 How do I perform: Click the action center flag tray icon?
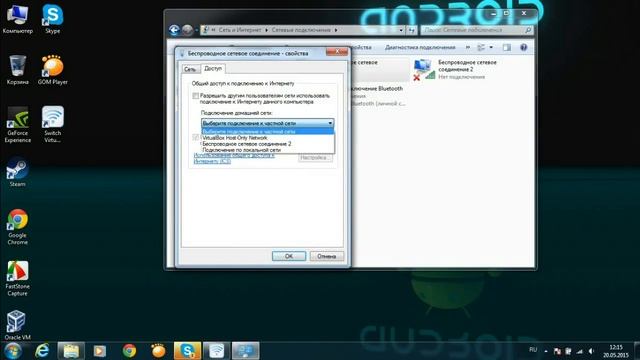(557, 351)
